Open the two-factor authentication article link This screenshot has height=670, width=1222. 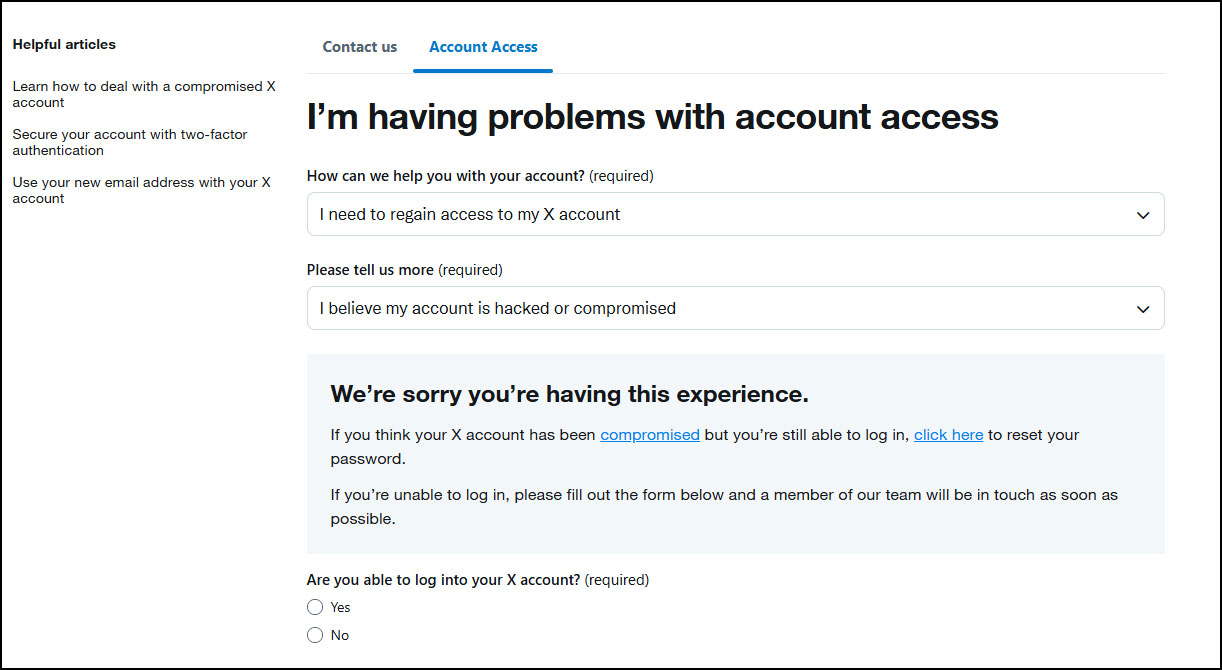[x=129, y=142]
